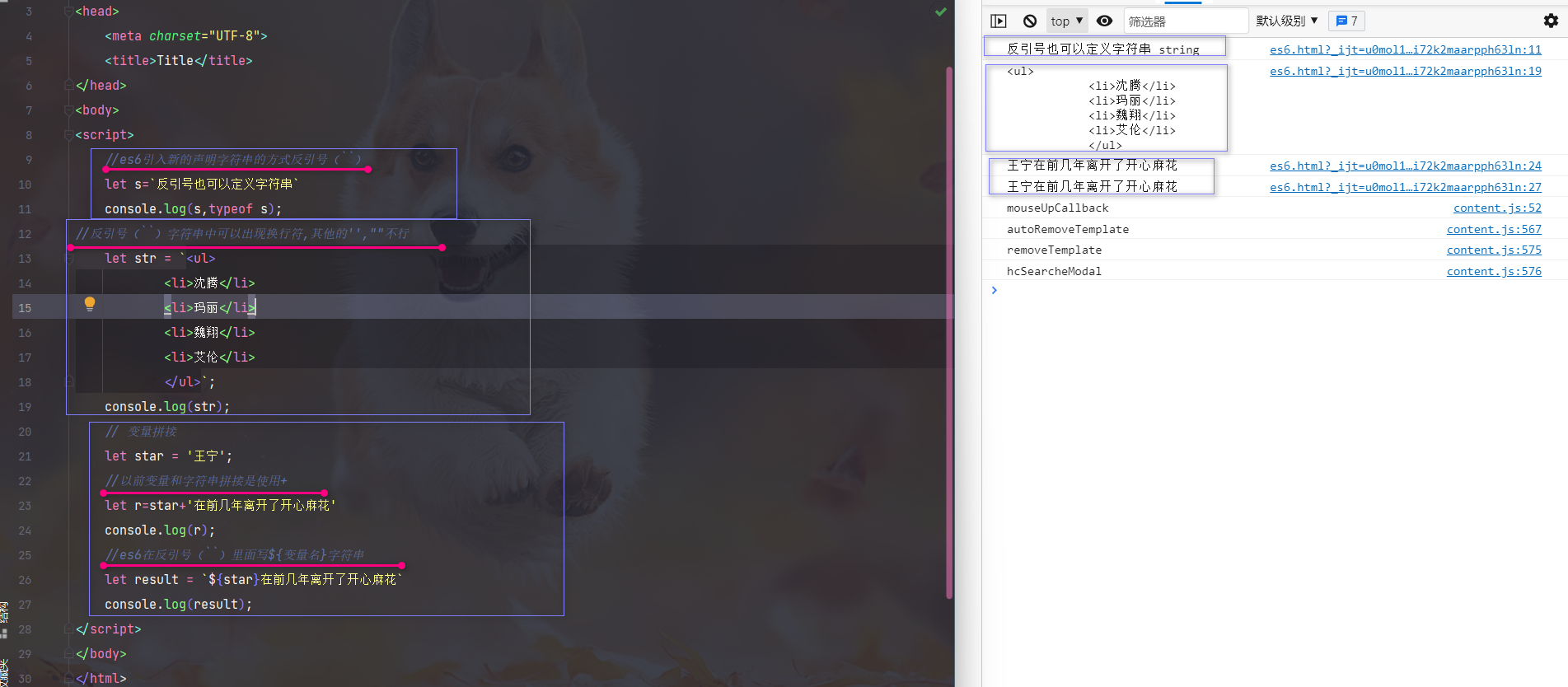The image size is (1568, 687).
Task: Click the console.log(result) code line
Action: pos(178,605)
